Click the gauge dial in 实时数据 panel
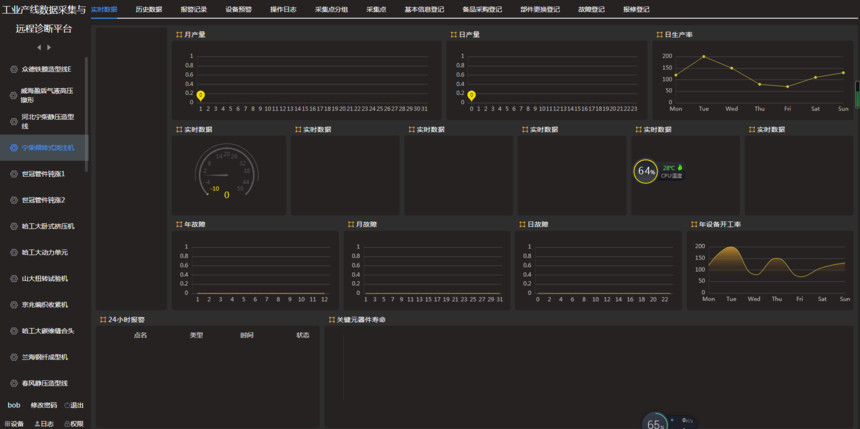 [227, 174]
